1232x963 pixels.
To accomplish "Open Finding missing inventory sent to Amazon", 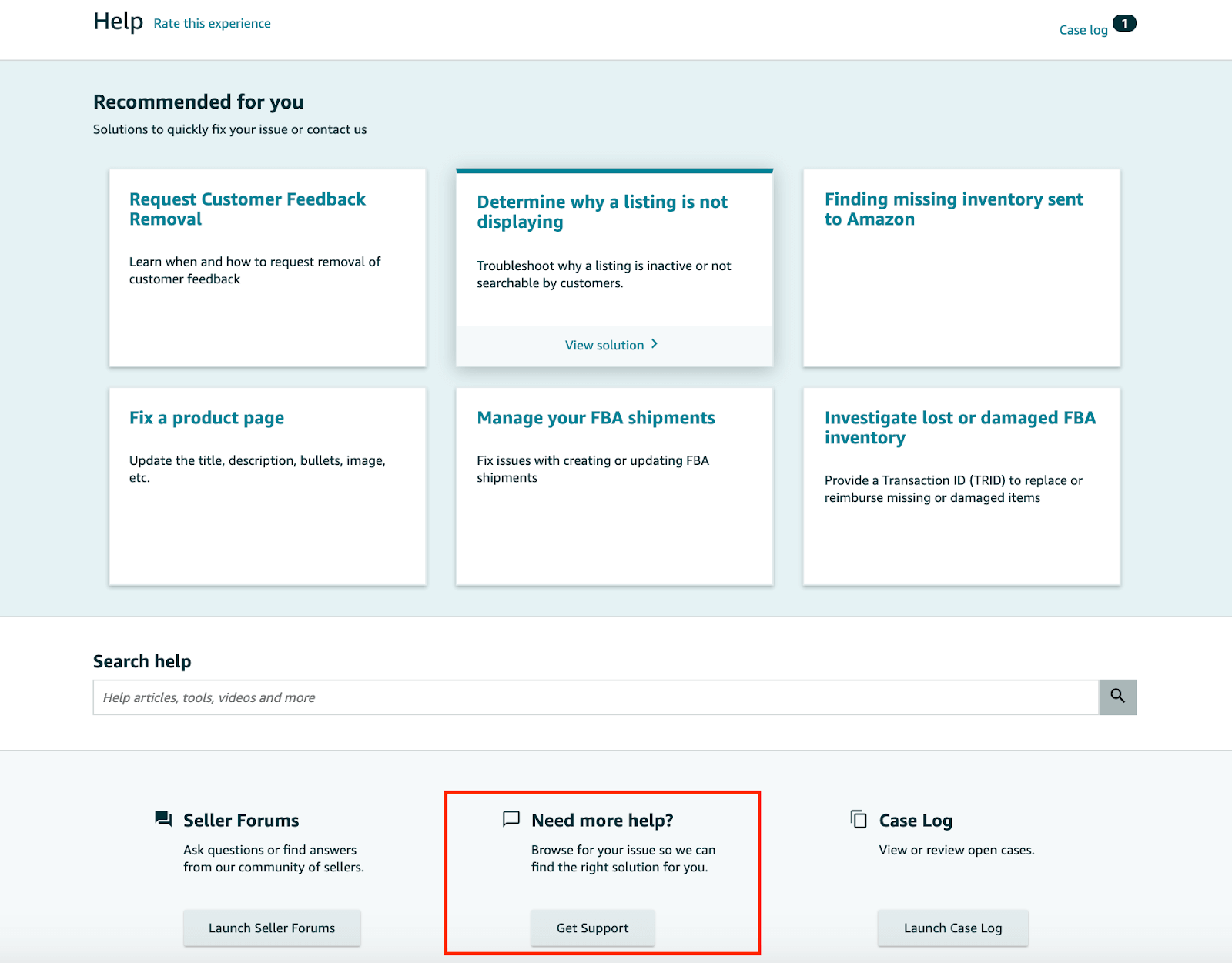I will [x=953, y=209].
